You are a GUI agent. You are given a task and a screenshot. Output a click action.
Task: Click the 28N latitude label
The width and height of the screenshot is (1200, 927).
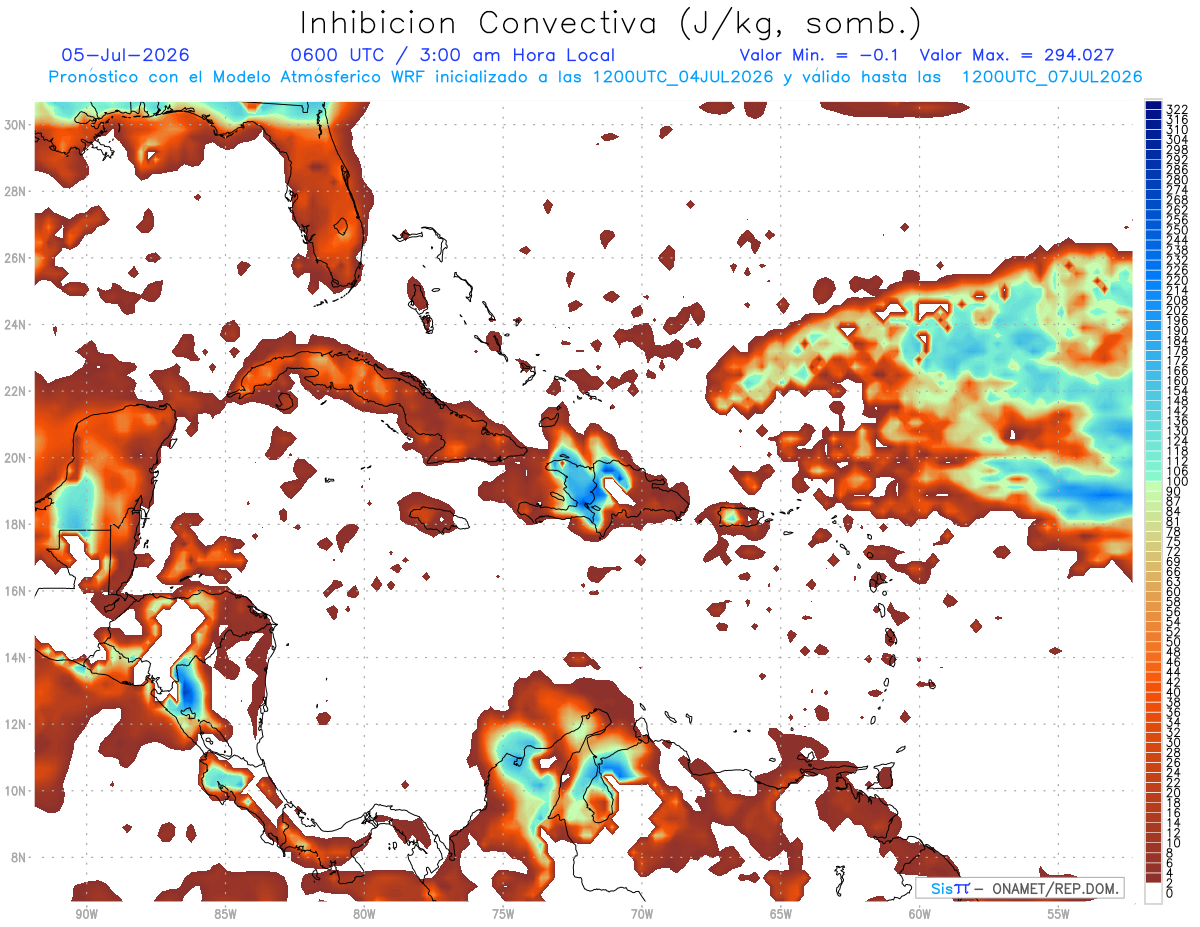tap(14, 191)
